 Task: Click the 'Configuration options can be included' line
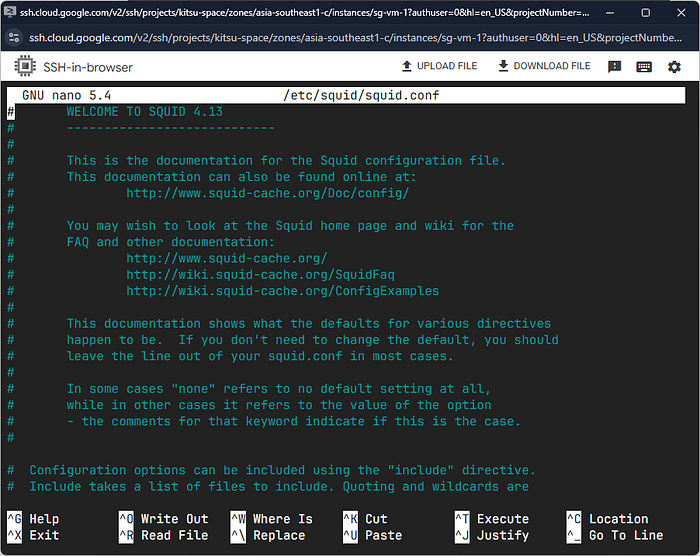click(x=282, y=470)
